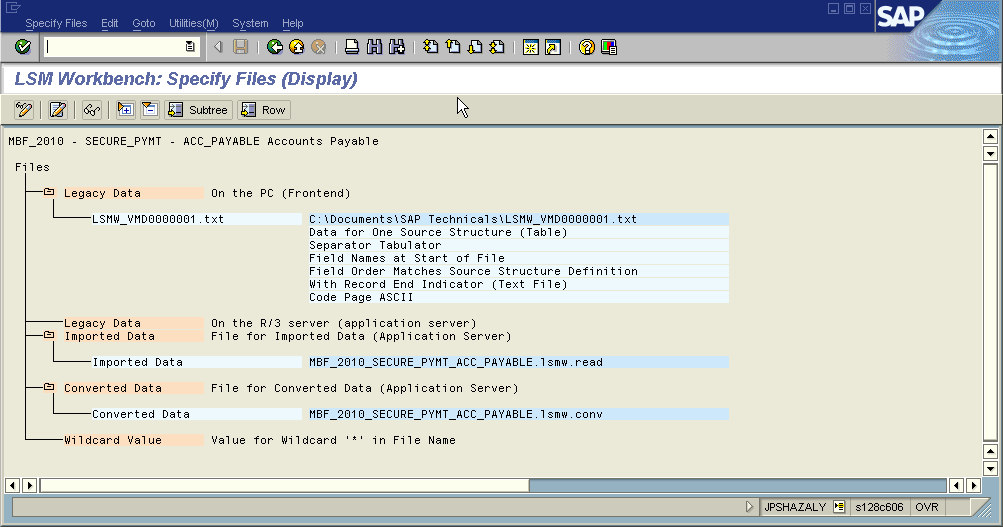Jump to the first page icon
Viewport: 1003px width, 527px height.
[x=431, y=47]
